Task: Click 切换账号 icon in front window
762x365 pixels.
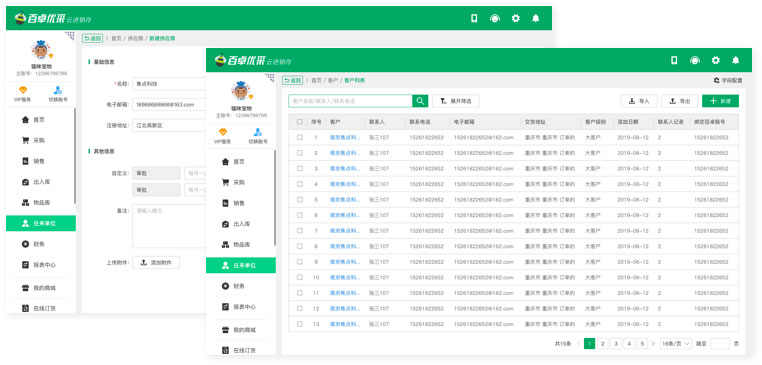Action: point(258,132)
